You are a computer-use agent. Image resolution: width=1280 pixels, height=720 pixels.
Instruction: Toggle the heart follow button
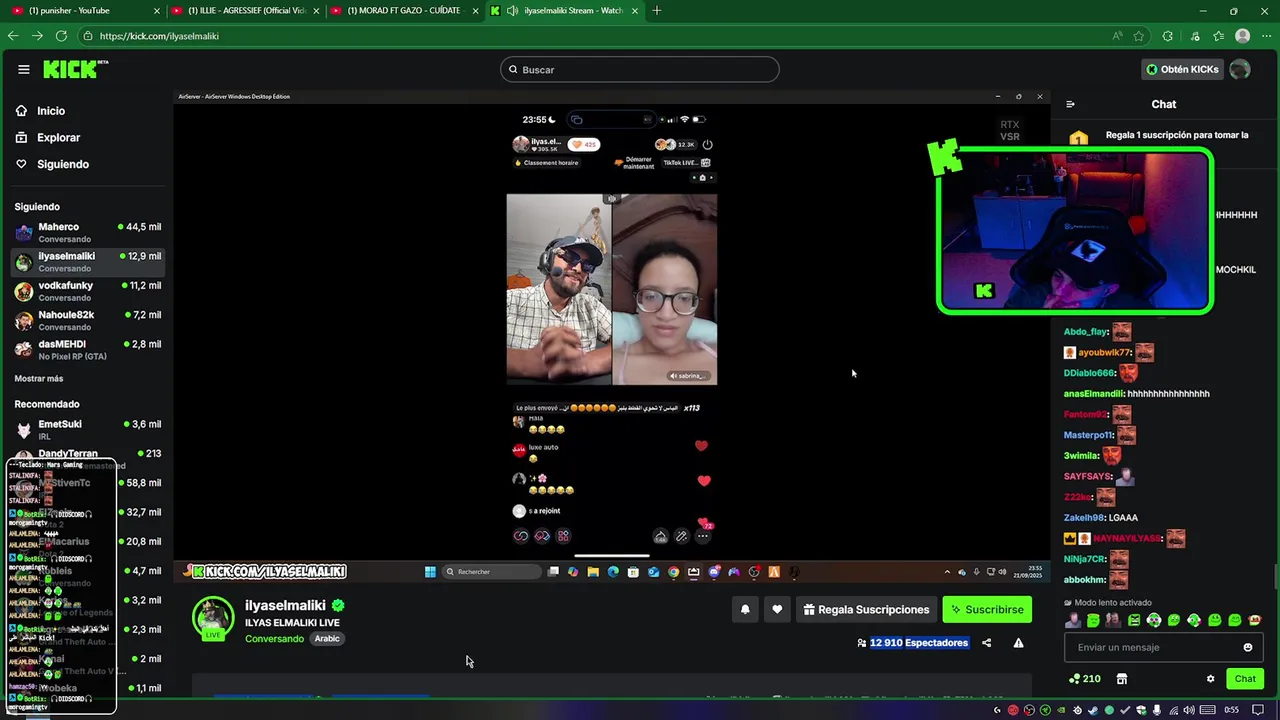pyautogui.click(x=777, y=609)
